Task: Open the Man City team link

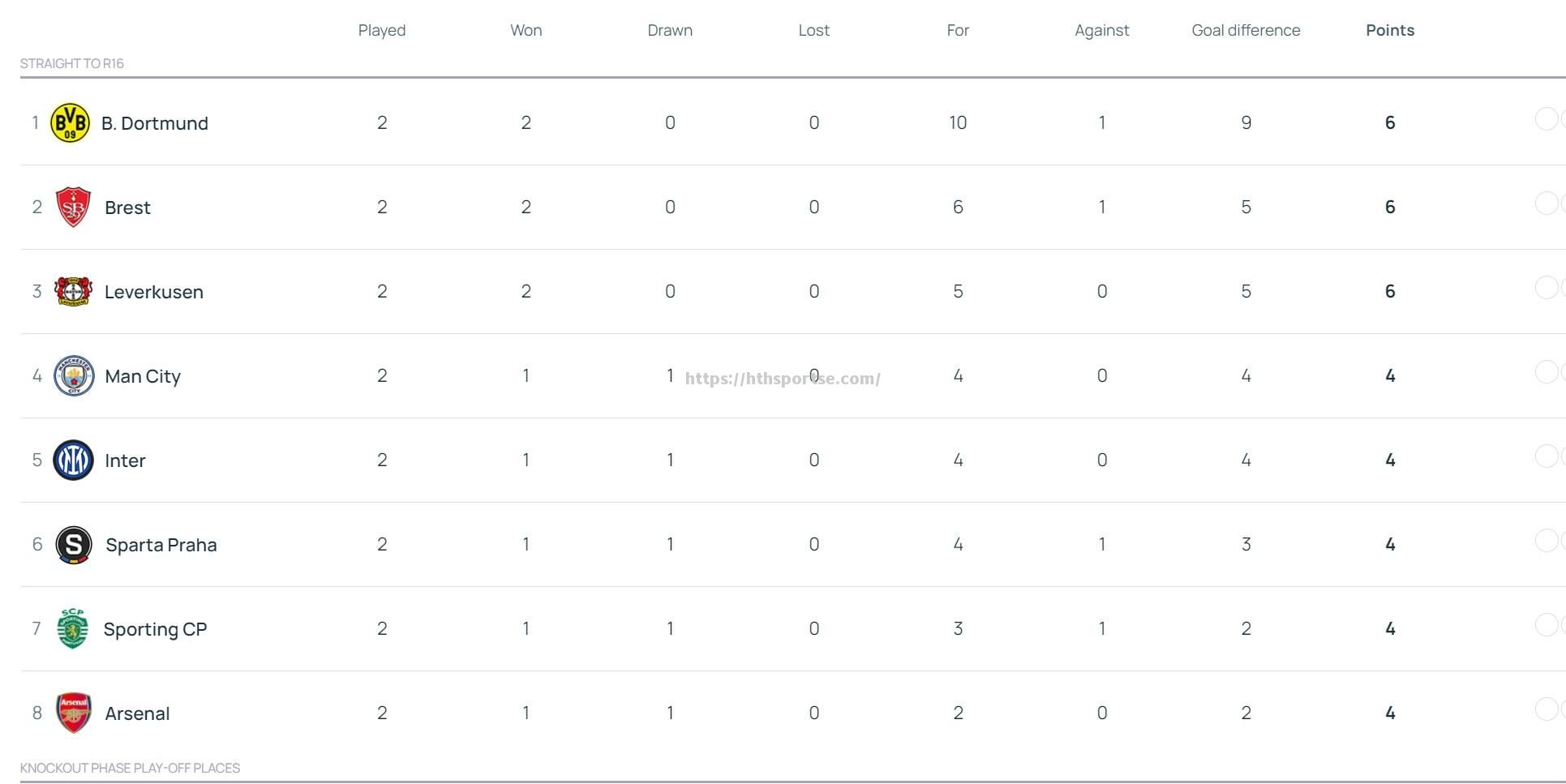Action: tap(143, 376)
